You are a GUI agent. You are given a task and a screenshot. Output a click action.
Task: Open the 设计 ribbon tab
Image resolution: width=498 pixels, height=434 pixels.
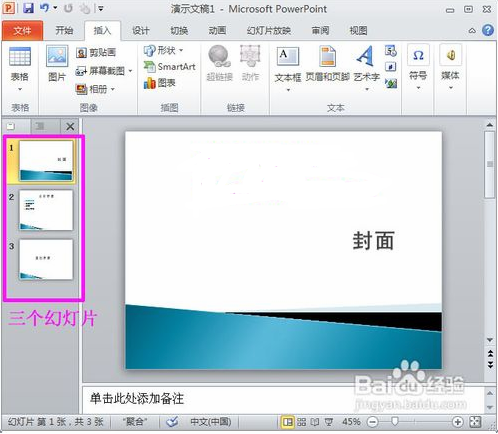pos(140,31)
